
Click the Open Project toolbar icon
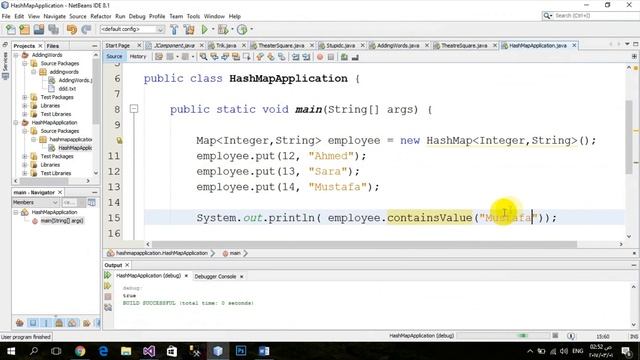click(39, 29)
